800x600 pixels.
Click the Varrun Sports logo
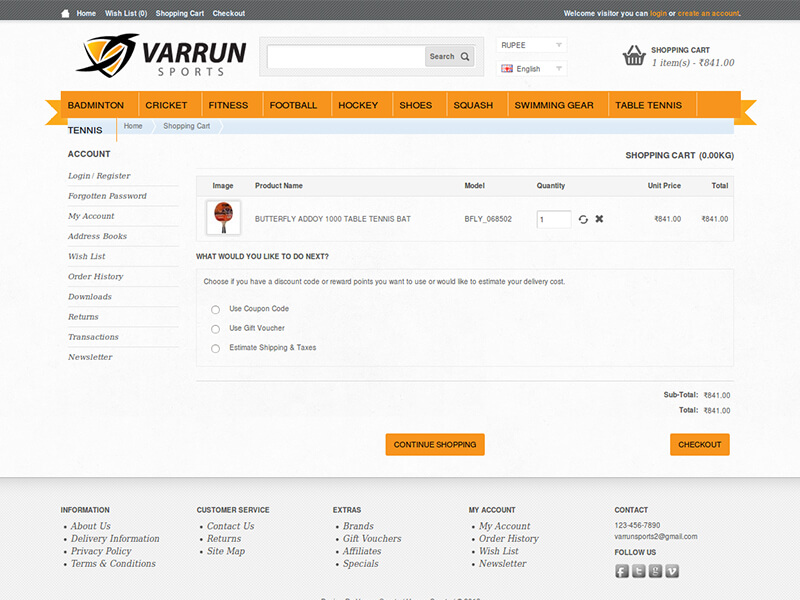161,56
